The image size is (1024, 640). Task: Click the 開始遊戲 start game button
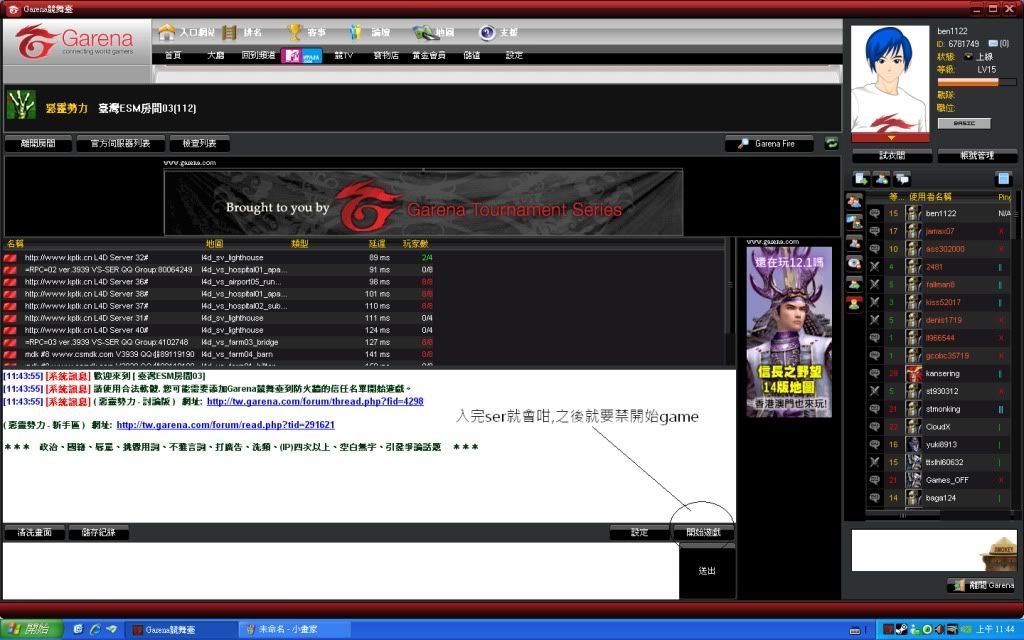point(703,532)
